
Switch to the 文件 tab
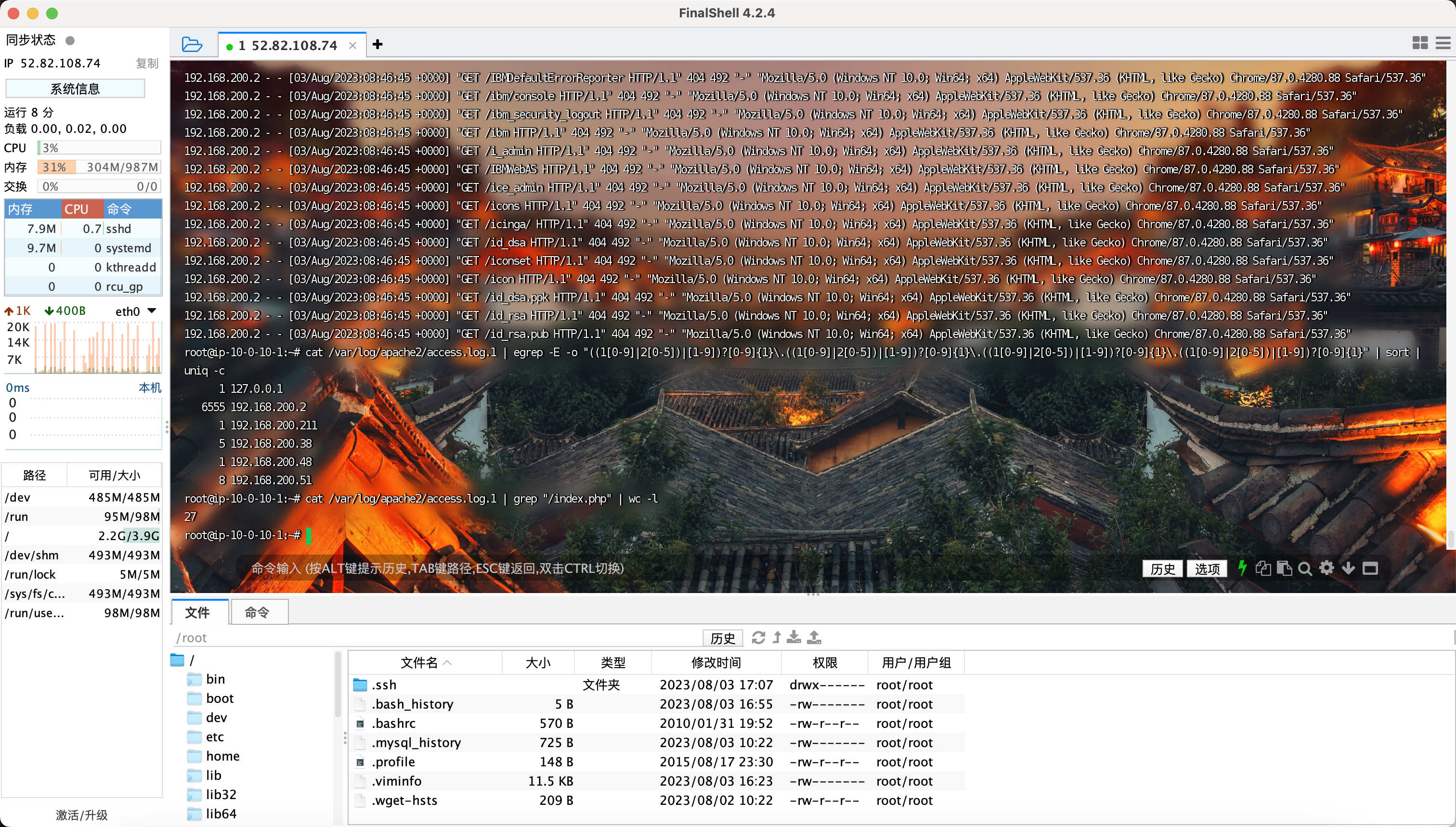coord(200,612)
